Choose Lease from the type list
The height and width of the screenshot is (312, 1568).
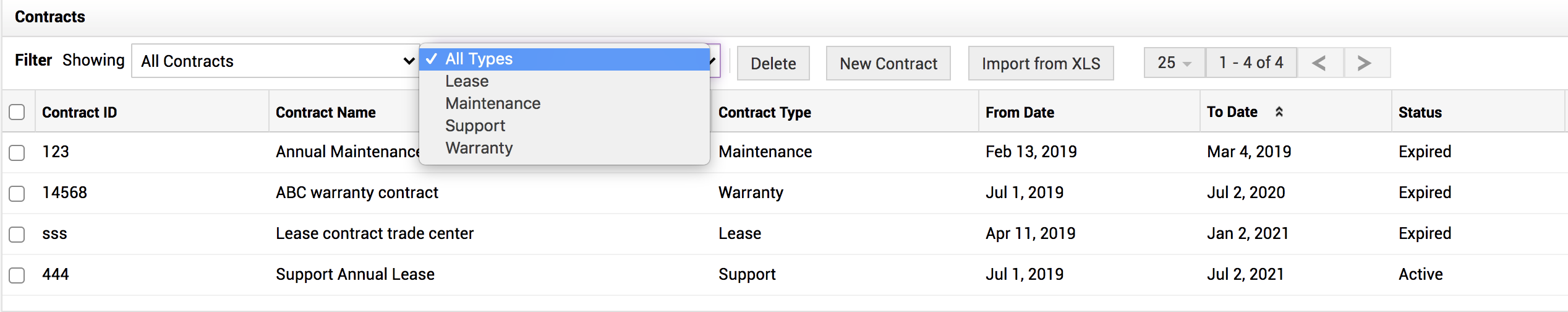(467, 81)
